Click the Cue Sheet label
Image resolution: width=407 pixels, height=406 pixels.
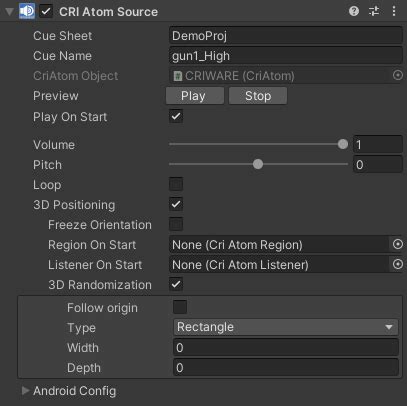63,36
